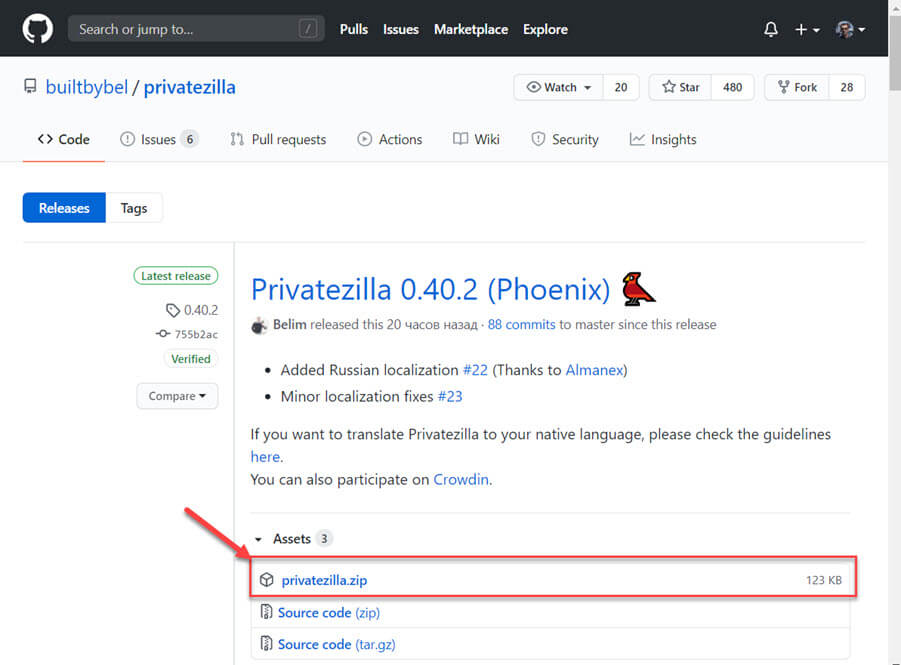Image resolution: width=901 pixels, height=665 pixels.
Task: Open the plus create-new dropdown
Action: 807,29
